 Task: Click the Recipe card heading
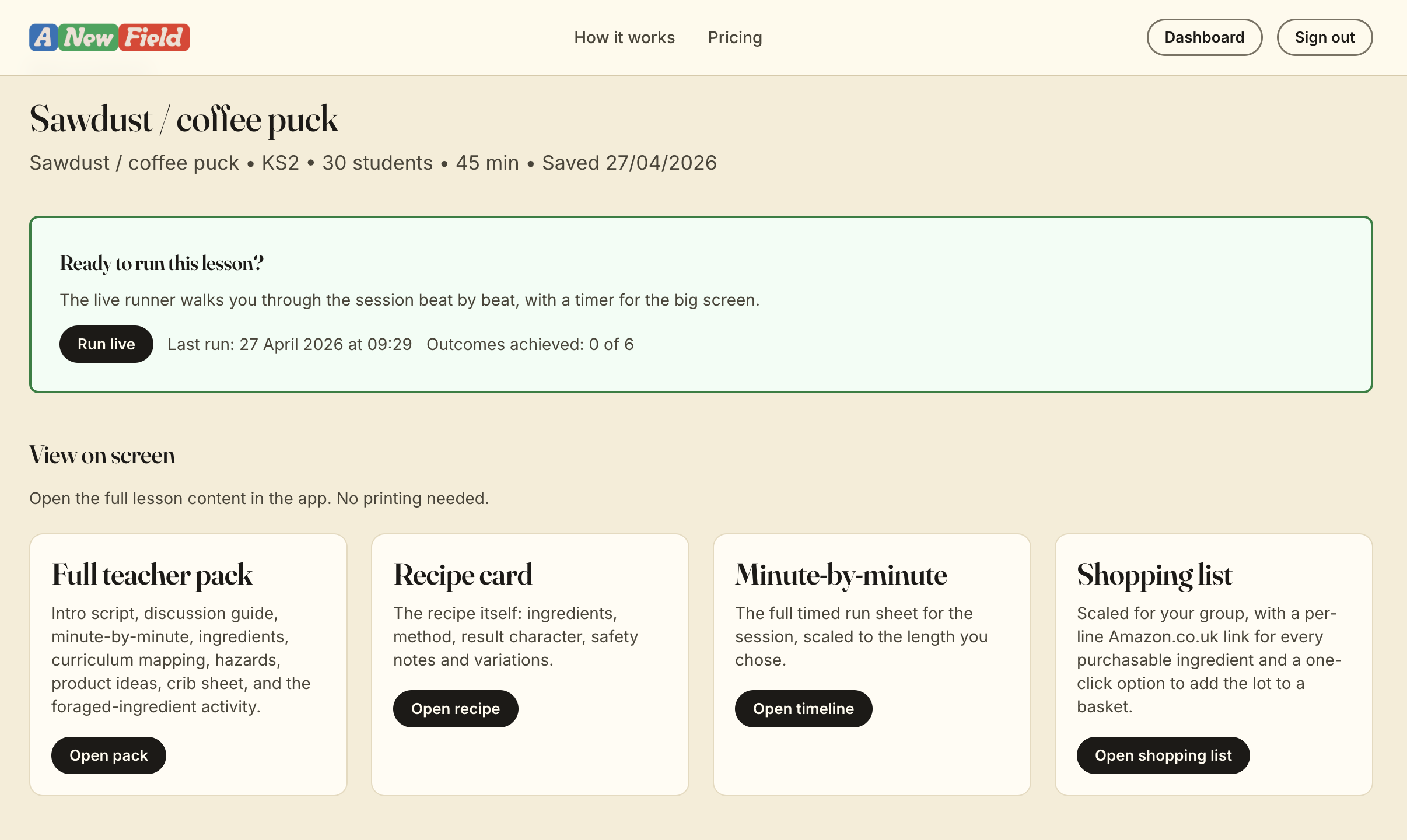(463, 575)
